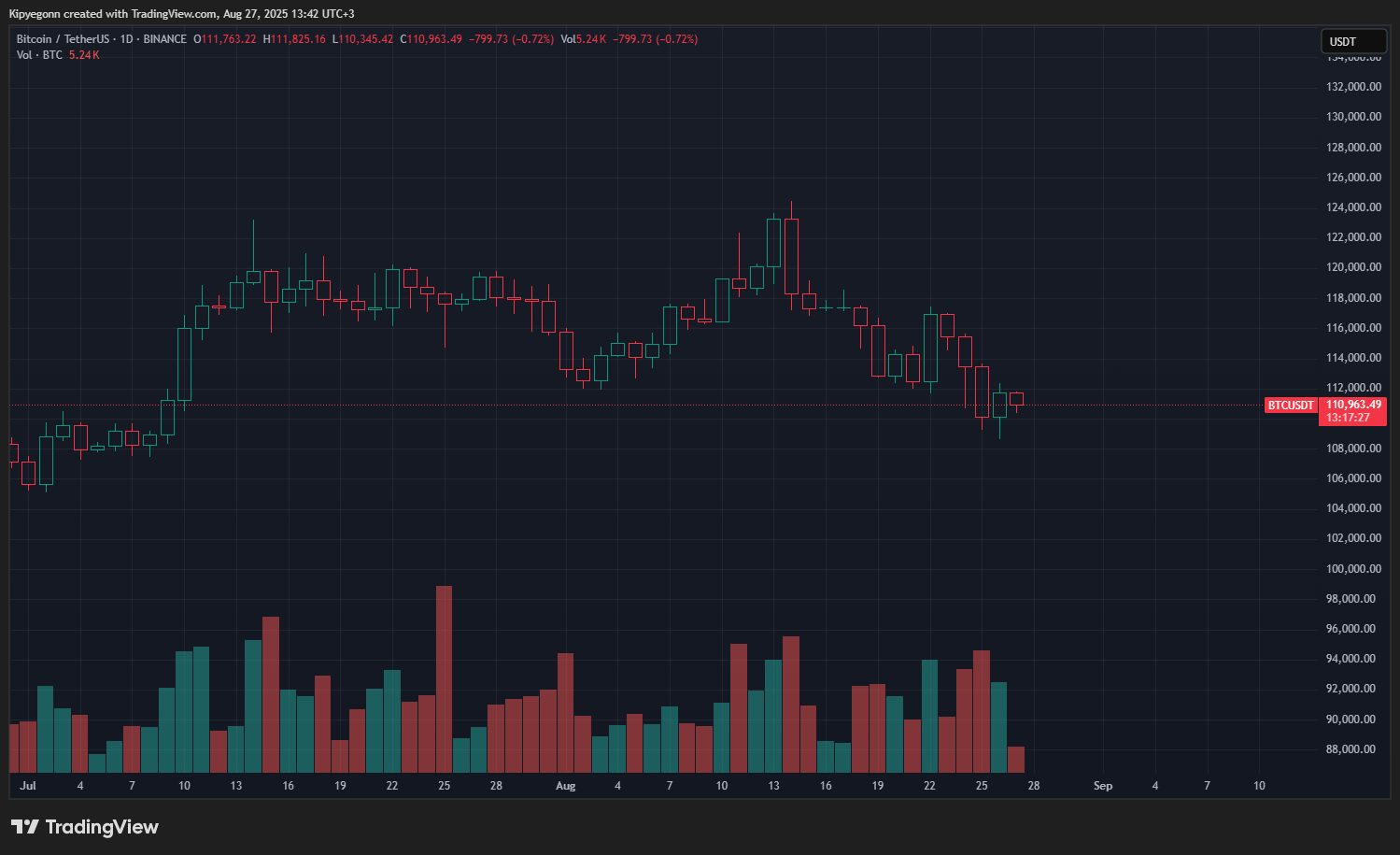
Task: Click the 5.24K value beside Vol · BTC
Action: (x=84, y=55)
